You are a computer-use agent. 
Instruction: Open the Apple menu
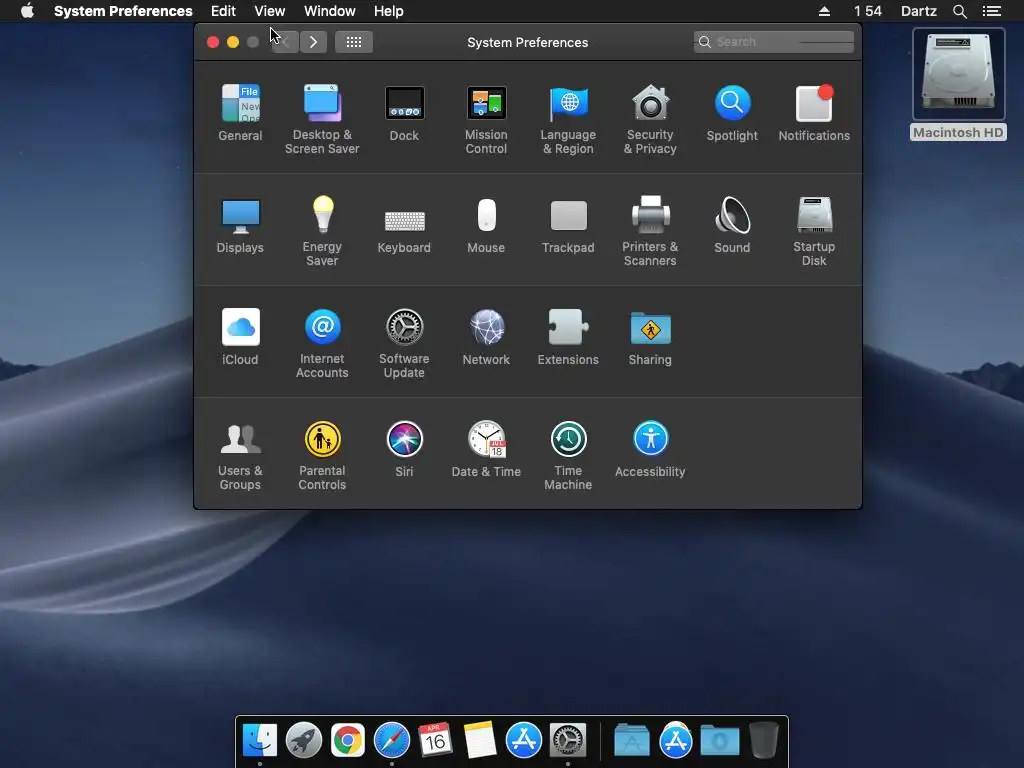[x=27, y=11]
